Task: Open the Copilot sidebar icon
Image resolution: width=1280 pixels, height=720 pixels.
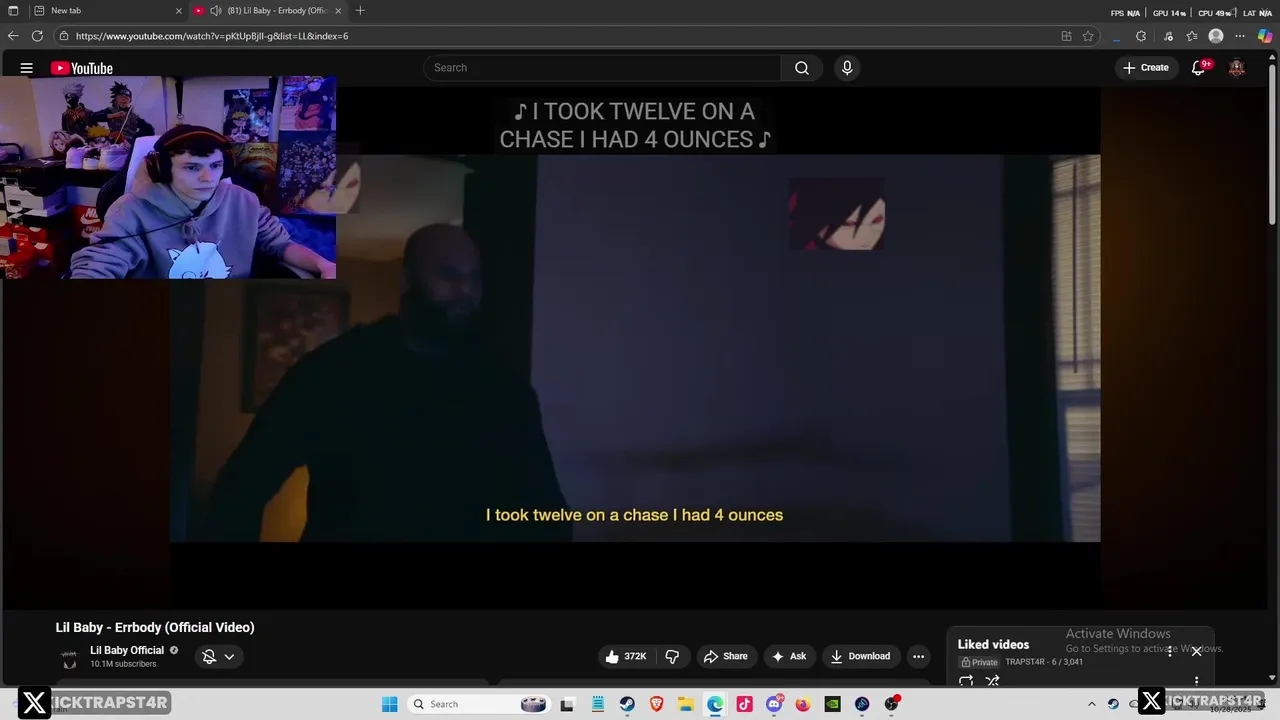Action: tap(1265, 36)
